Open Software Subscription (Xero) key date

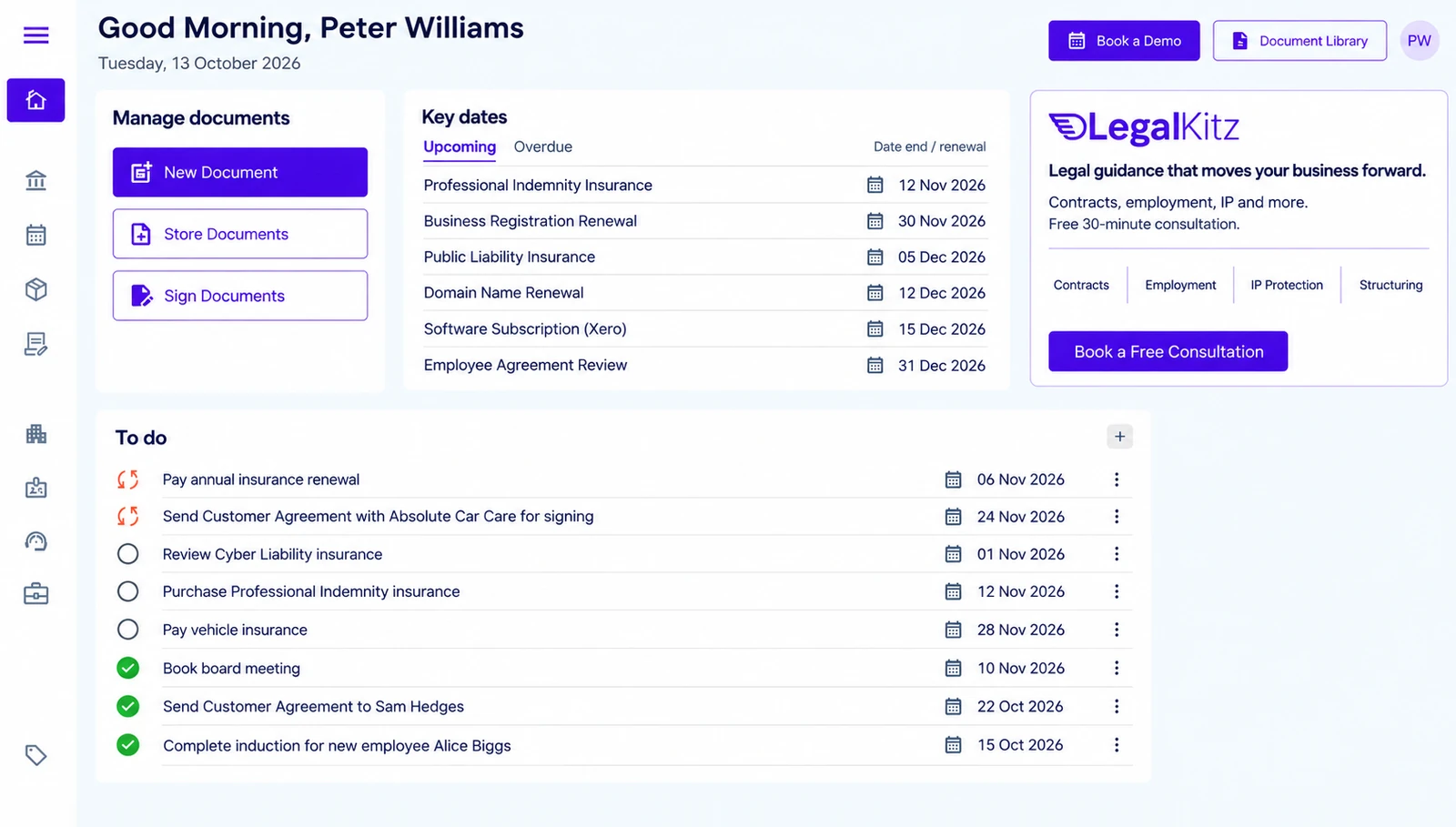point(705,329)
